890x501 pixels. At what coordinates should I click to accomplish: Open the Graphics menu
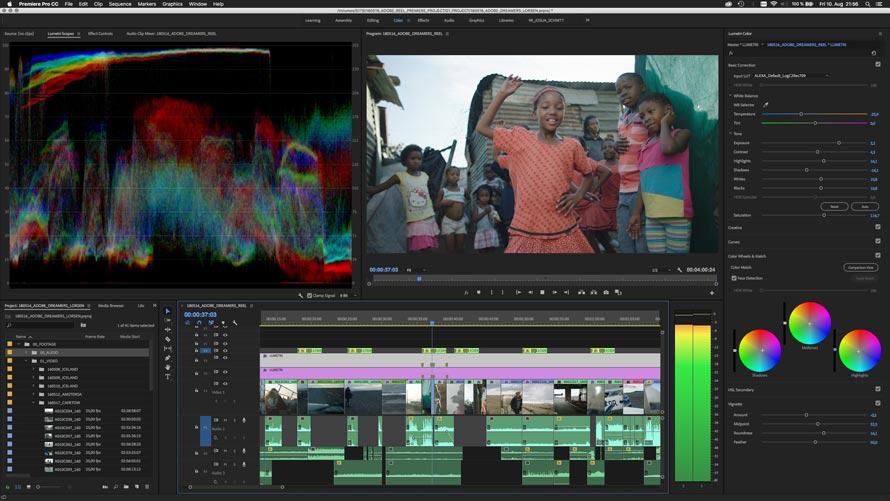[172, 4]
